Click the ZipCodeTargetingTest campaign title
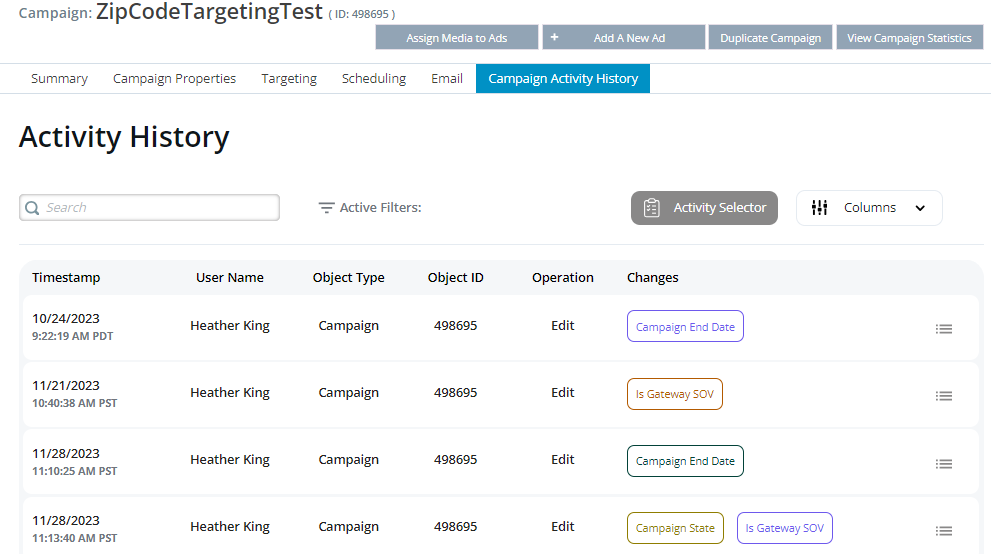This screenshot has width=991, height=554. tap(209, 12)
